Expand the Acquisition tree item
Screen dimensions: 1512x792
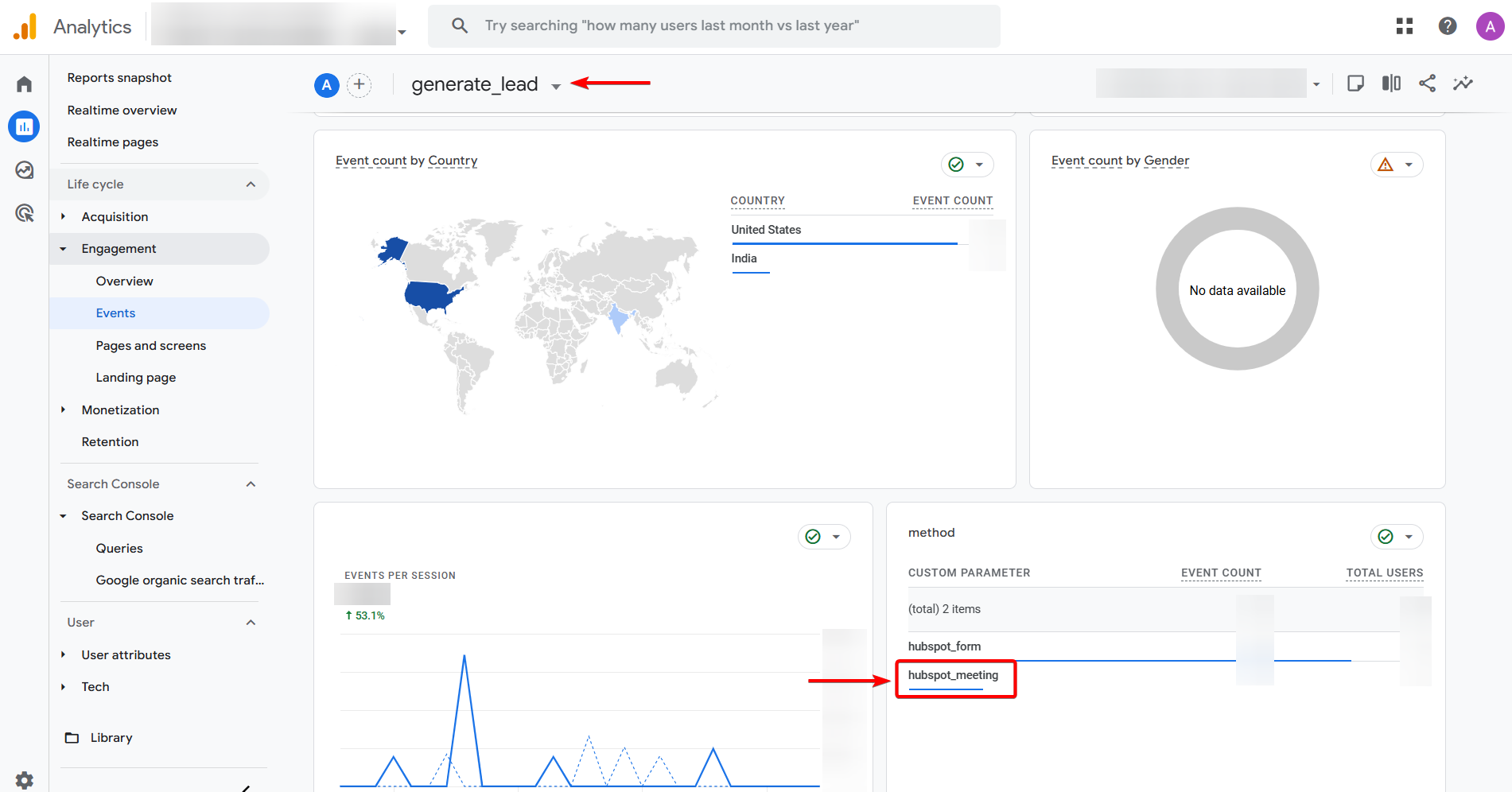pos(63,216)
